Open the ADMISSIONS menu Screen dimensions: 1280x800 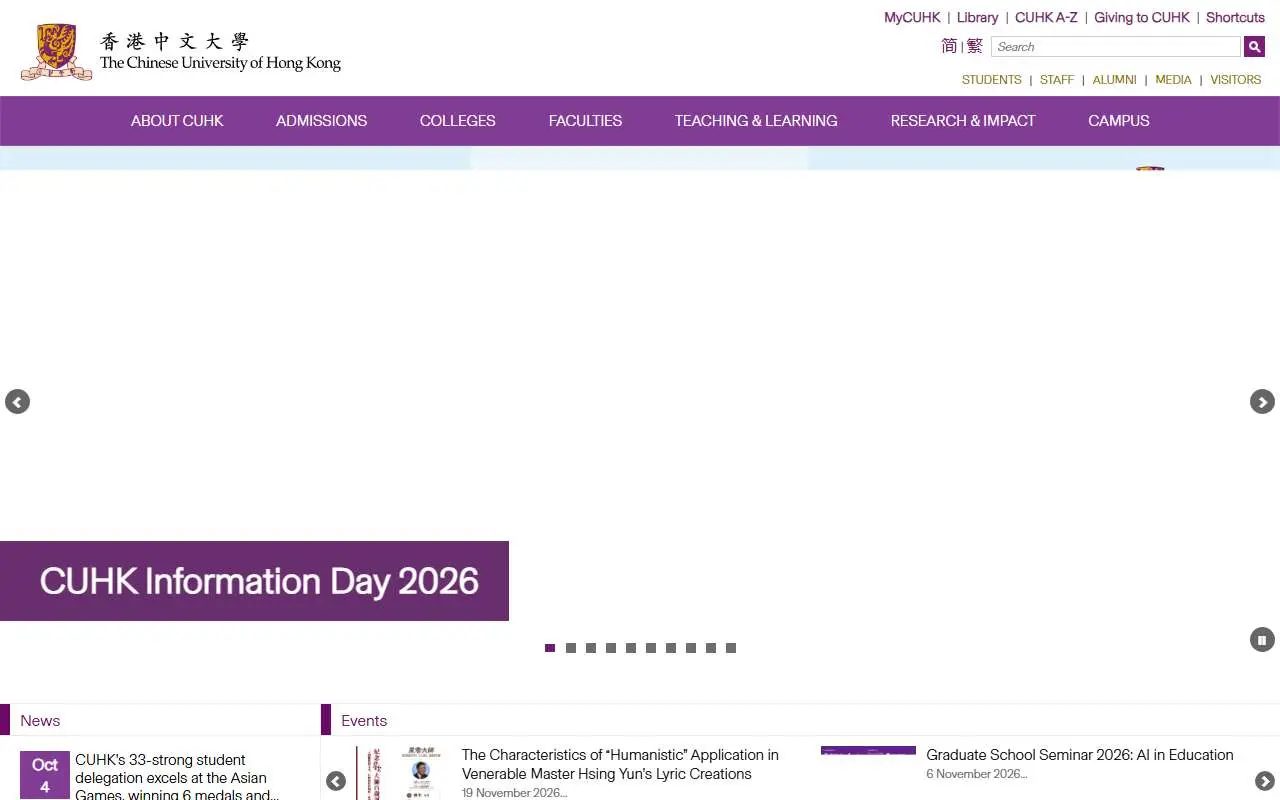(x=321, y=121)
